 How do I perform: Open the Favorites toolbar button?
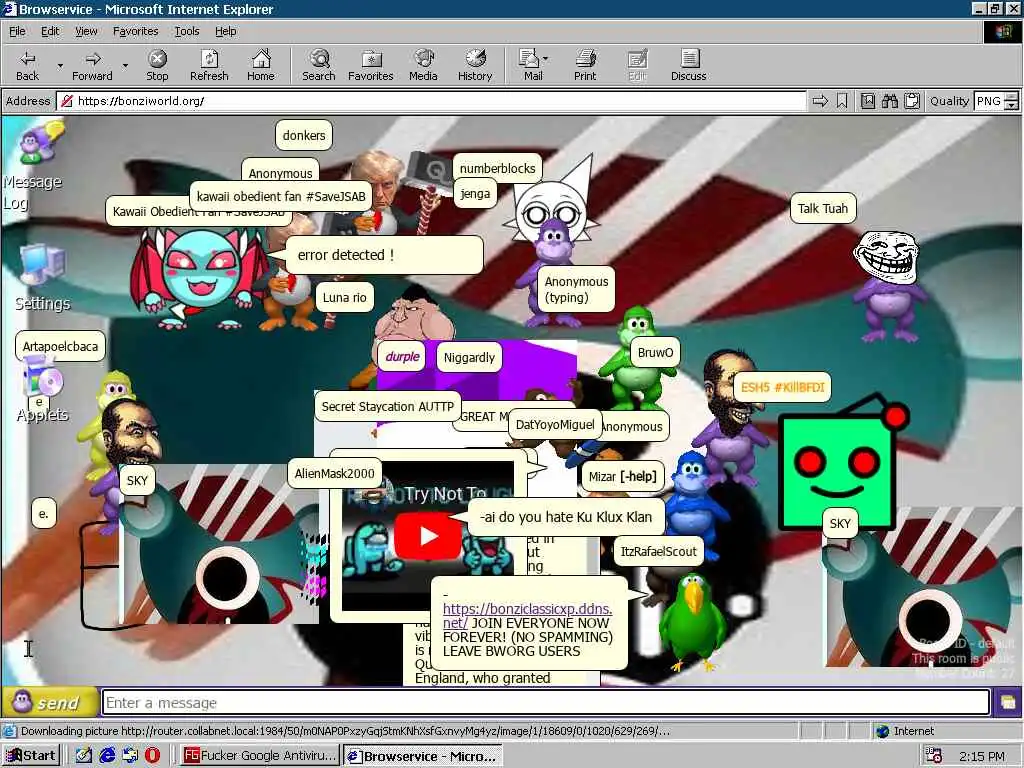coord(371,65)
